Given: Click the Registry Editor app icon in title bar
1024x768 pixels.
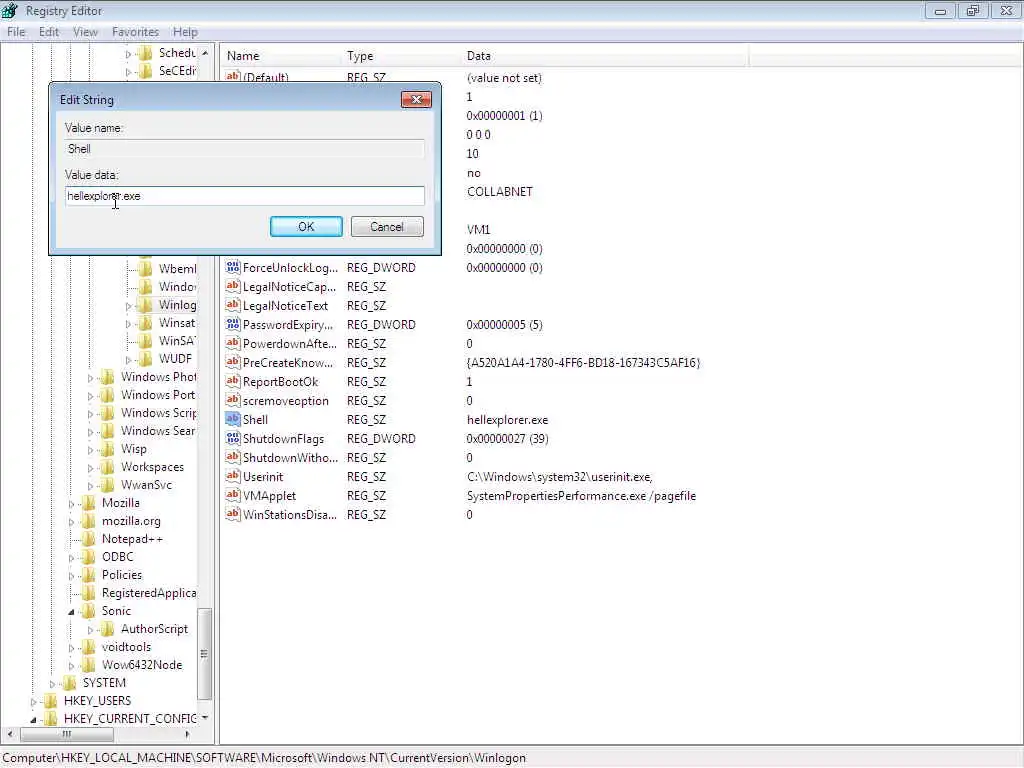Looking at the screenshot, I should click(x=10, y=10).
